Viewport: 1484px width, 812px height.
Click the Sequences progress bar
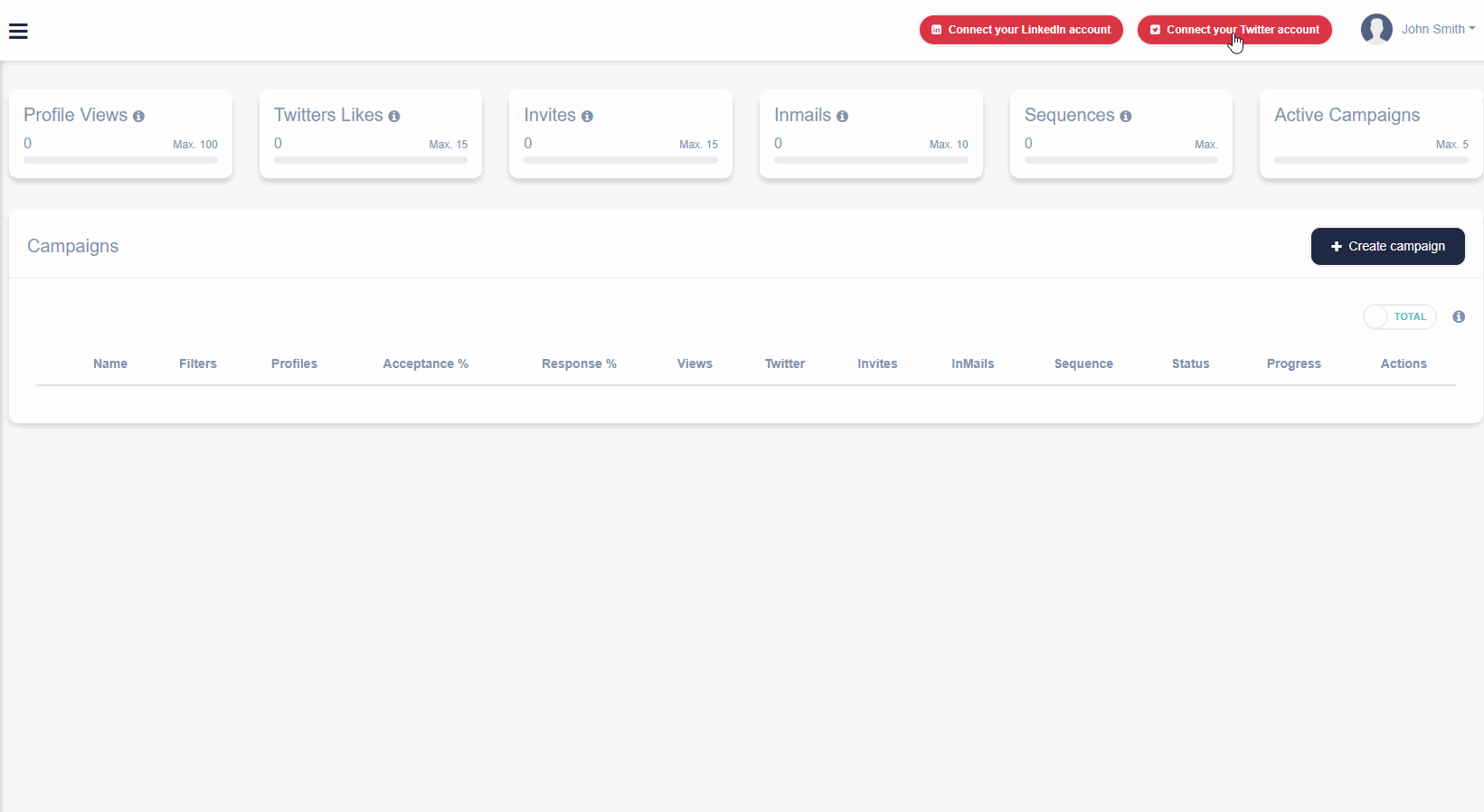[x=1121, y=160]
